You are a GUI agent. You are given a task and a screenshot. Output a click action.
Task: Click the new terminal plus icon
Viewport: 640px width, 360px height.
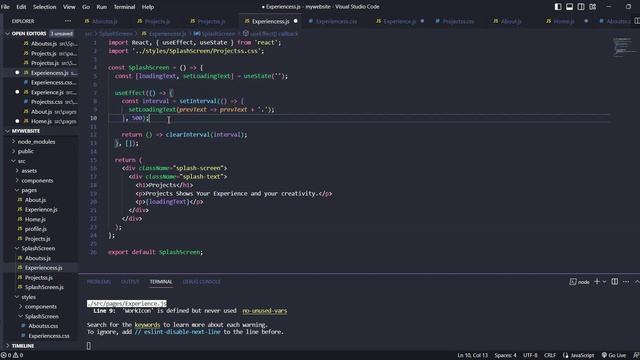pyautogui.click(x=597, y=282)
